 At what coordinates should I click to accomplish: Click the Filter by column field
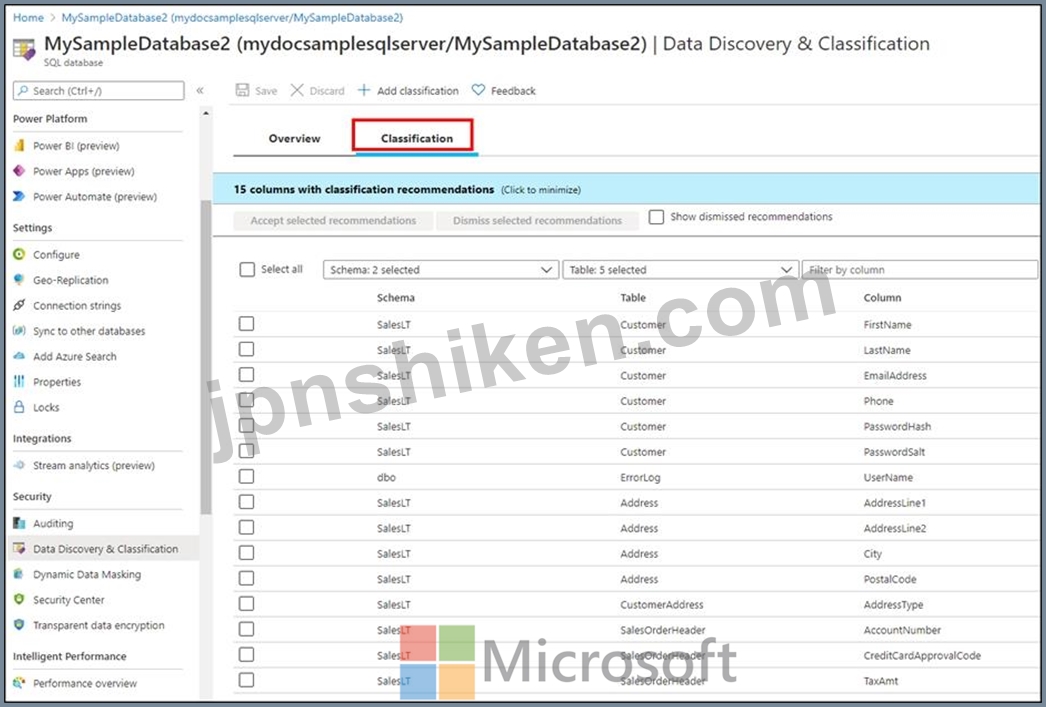point(920,269)
